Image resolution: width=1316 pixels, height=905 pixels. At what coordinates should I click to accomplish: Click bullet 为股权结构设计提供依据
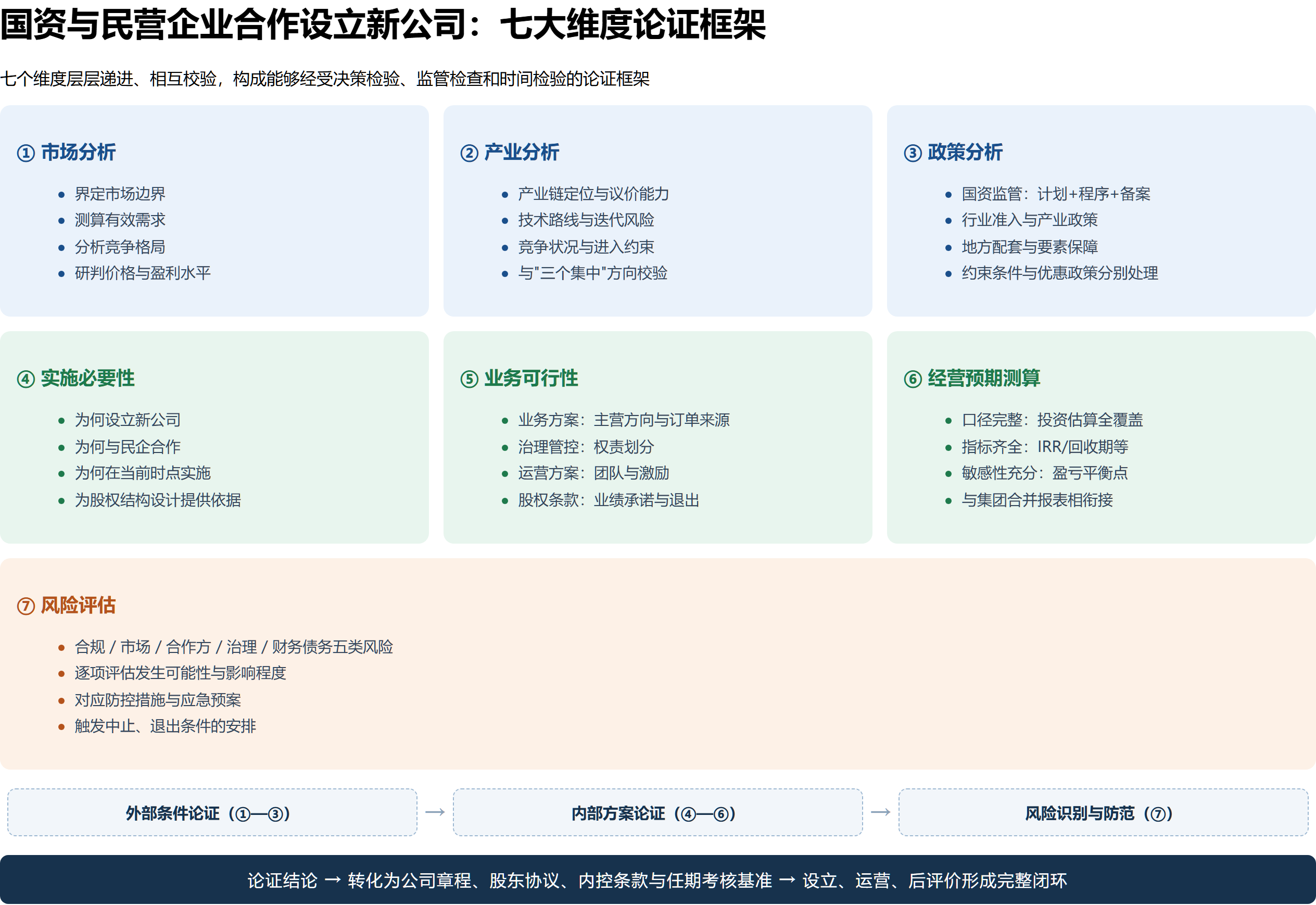coord(158,500)
